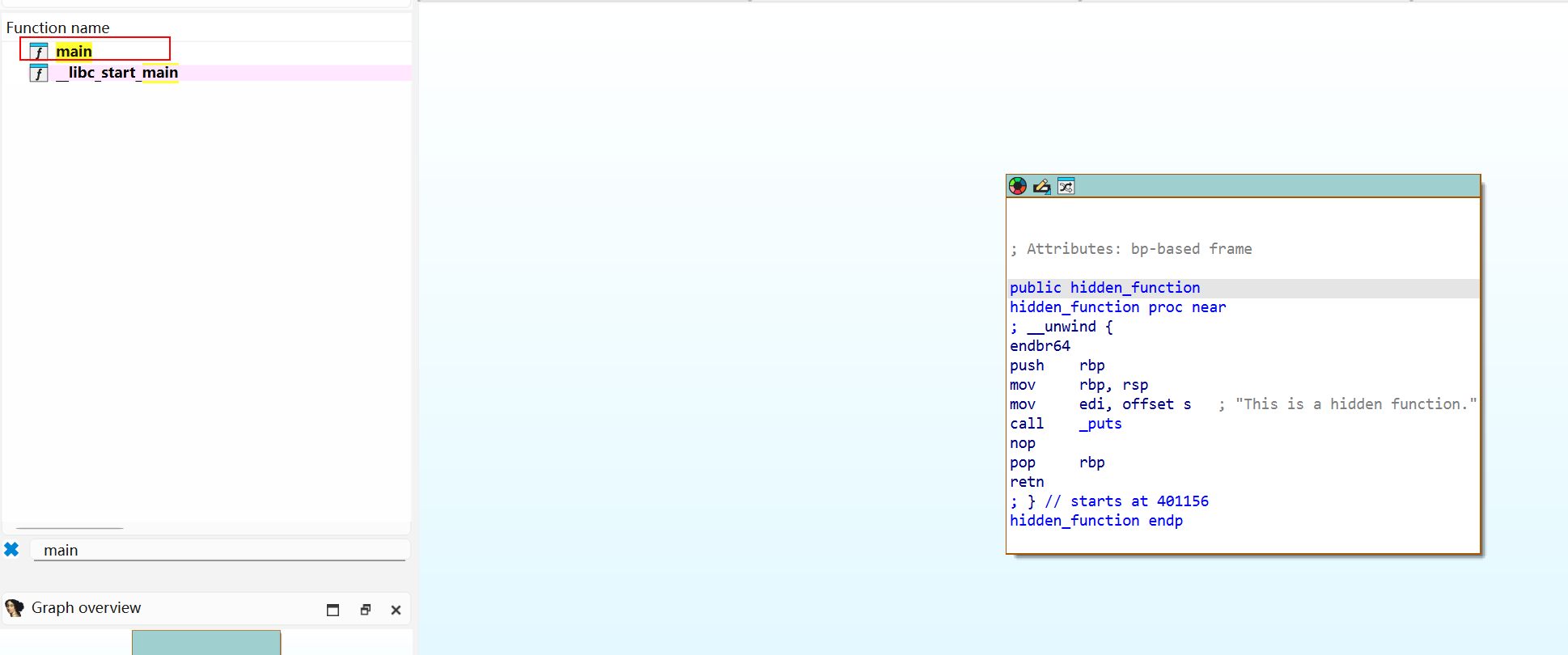Viewport: 1568px width, 655px height.
Task: Select the nop instruction
Action: point(1023,443)
